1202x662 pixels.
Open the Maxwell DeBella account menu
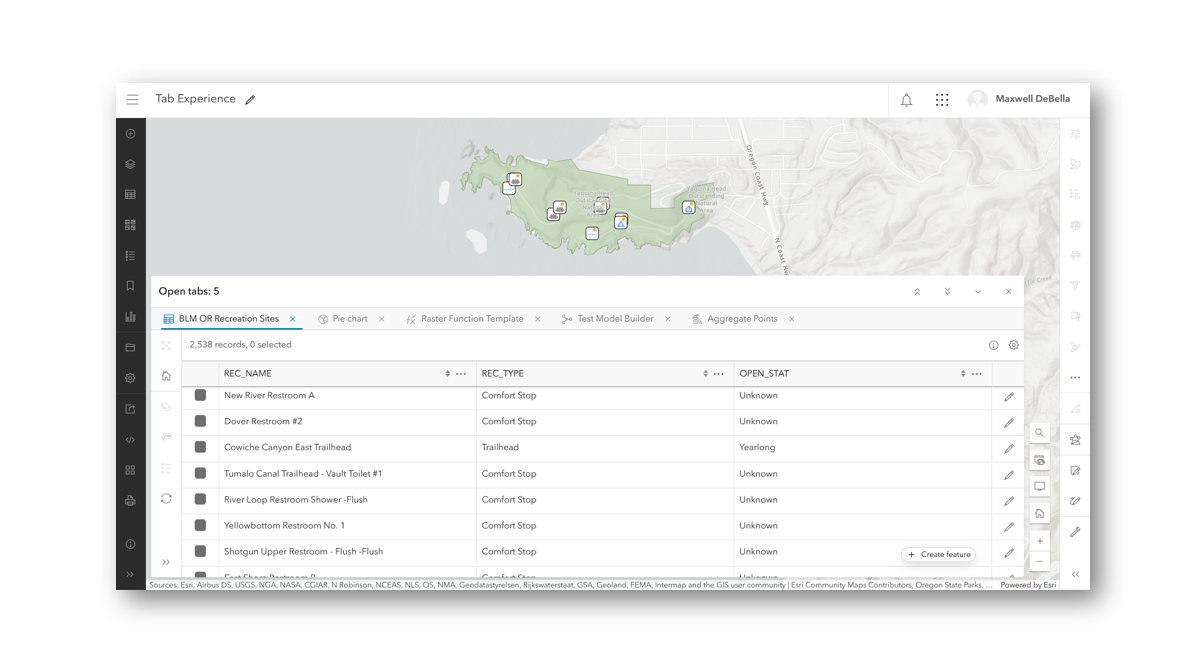coord(1019,99)
